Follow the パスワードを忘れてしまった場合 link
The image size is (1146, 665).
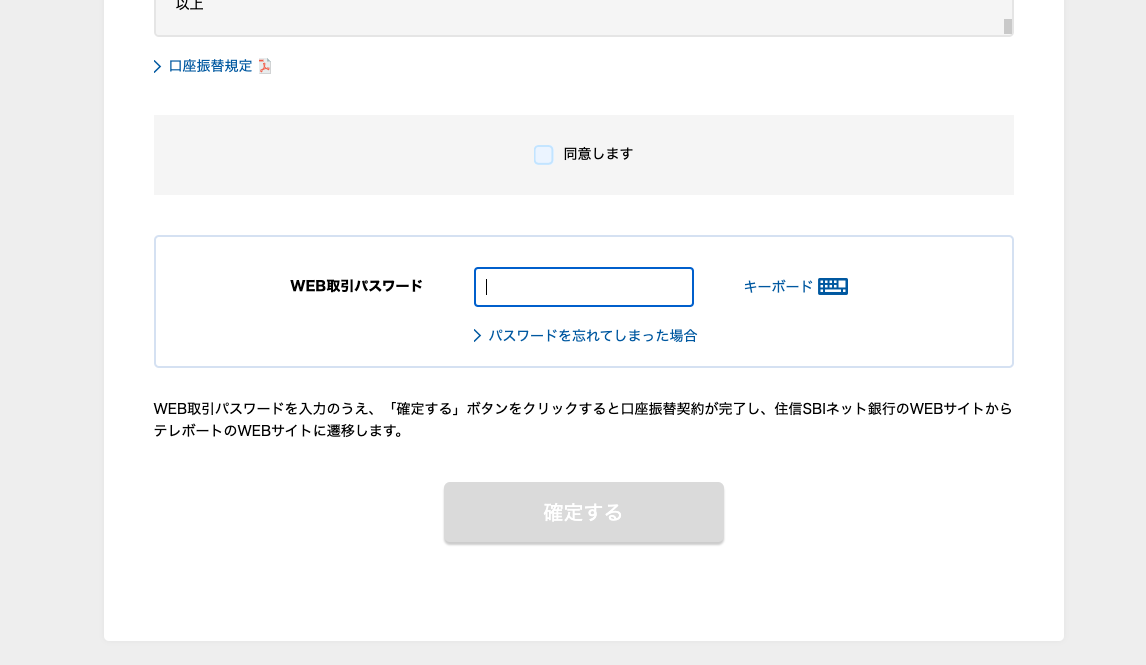point(592,336)
